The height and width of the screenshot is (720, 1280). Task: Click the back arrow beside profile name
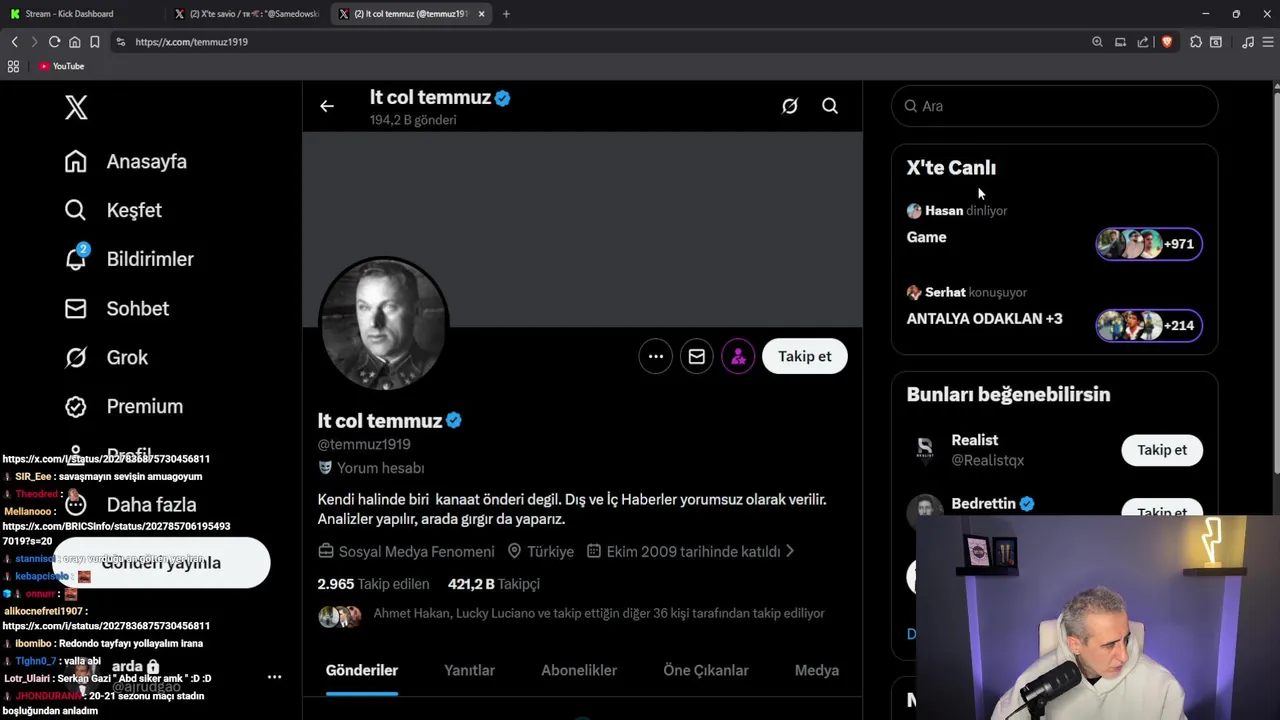327,106
